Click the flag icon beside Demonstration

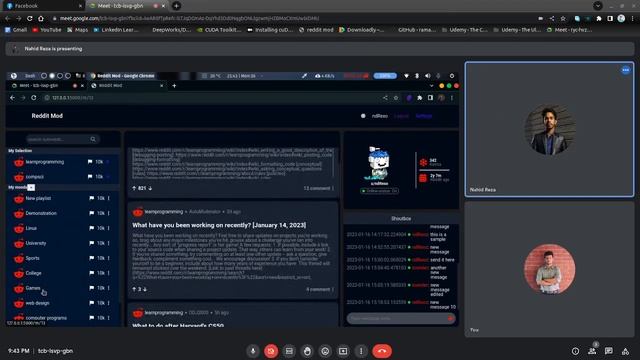pyautogui.click(x=91, y=213)
